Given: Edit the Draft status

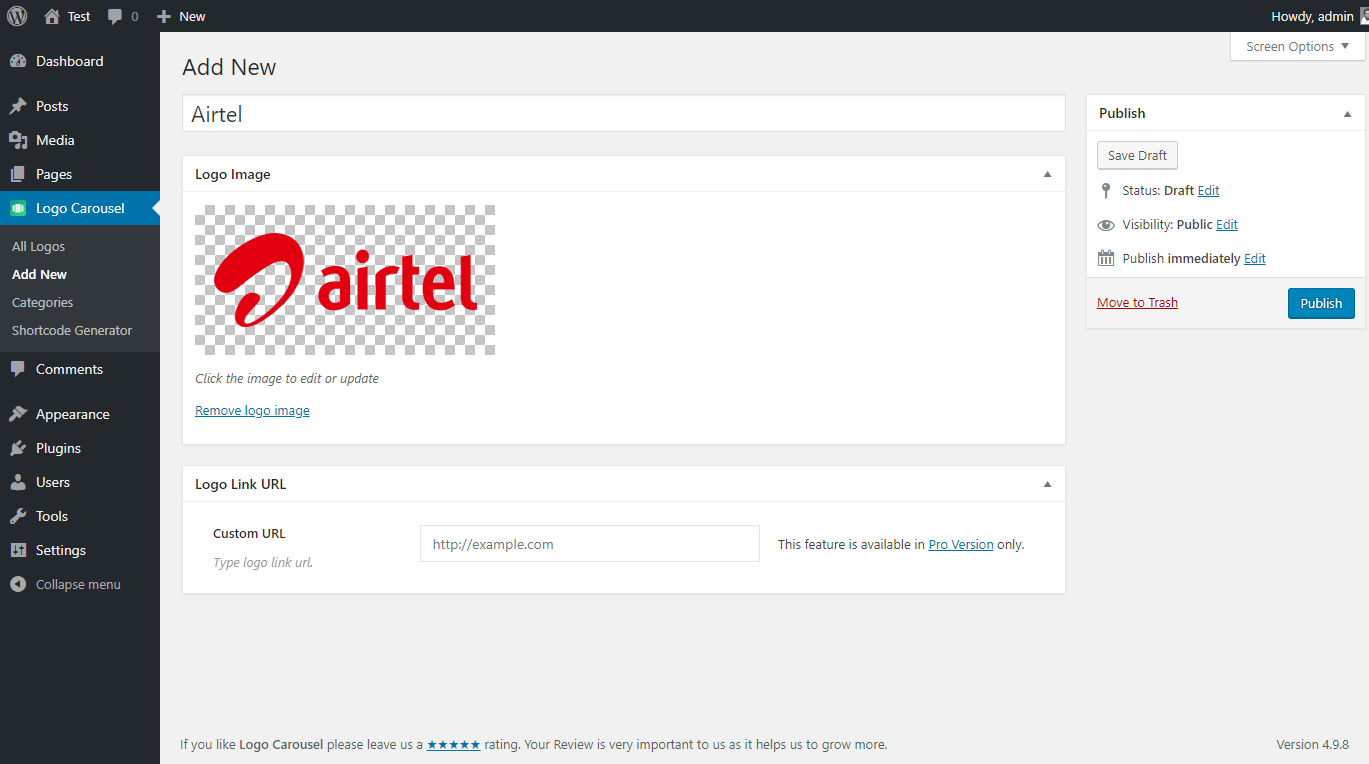Looking at the screenshot, I should tap(1208, 190).
